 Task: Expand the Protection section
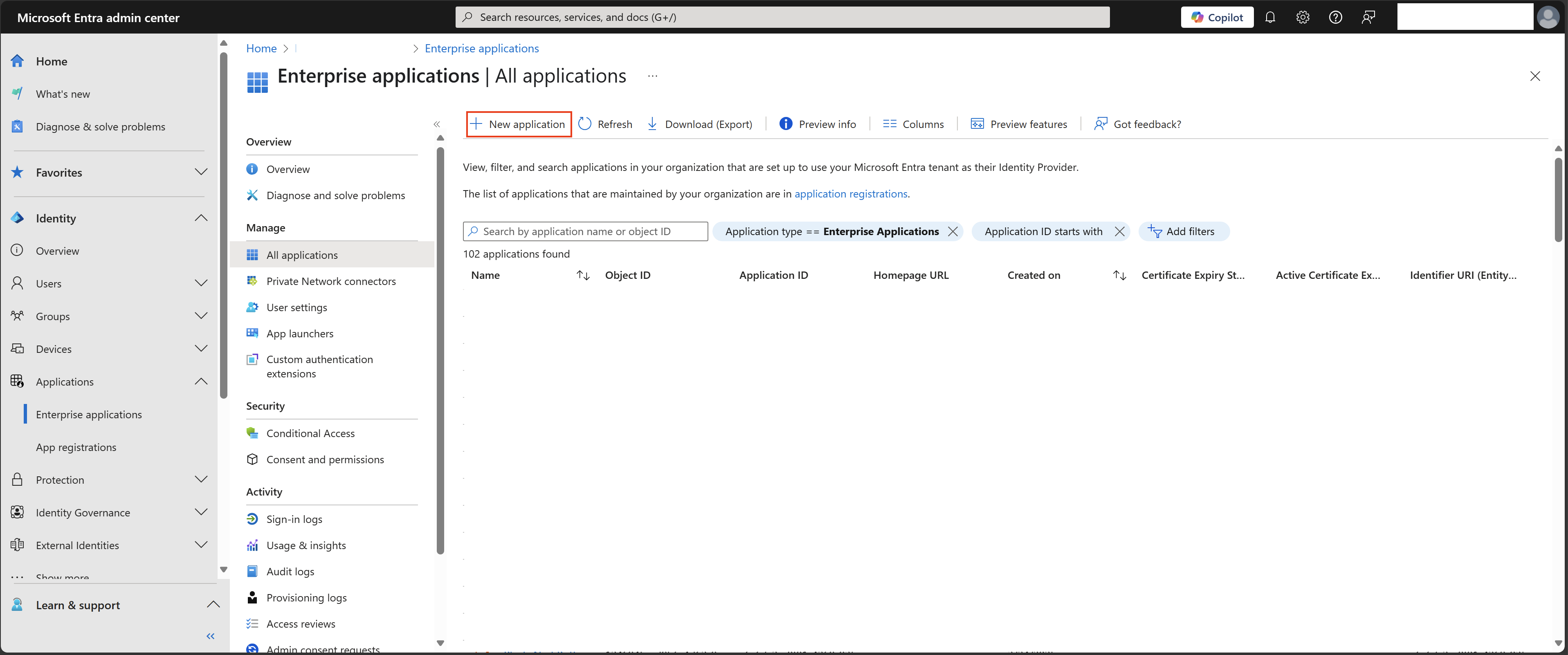click(x=201, y=480)
